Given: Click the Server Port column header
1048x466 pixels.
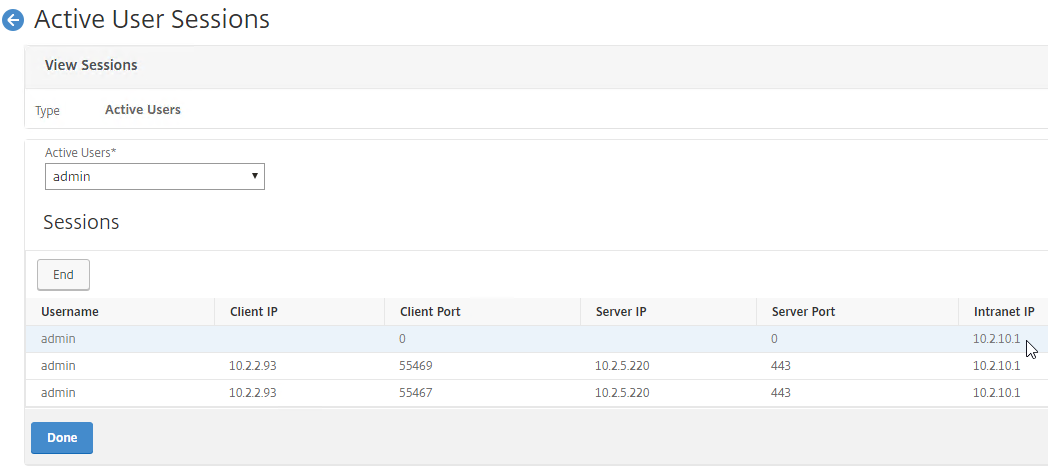Looking at the screenshot, I should coord(803,312).
